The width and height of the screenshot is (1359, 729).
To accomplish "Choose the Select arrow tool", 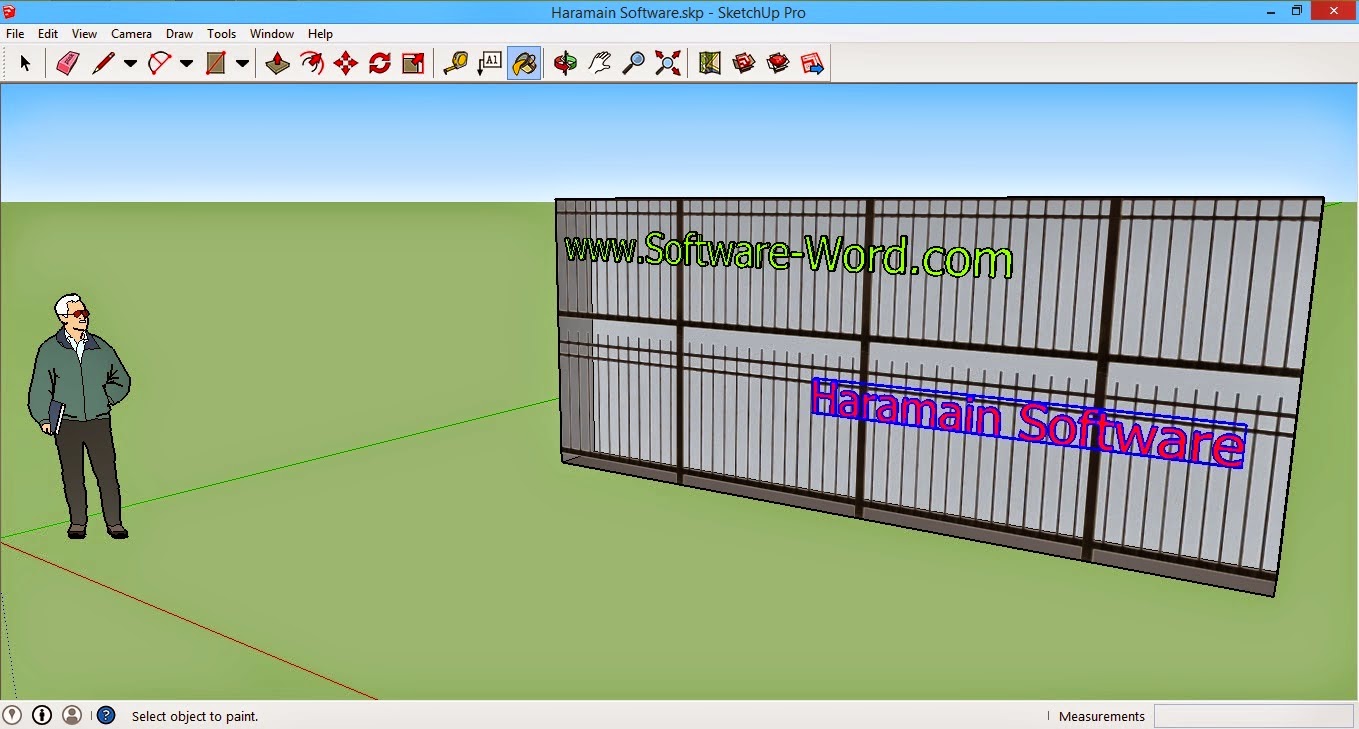I will (x=25, y=64).
